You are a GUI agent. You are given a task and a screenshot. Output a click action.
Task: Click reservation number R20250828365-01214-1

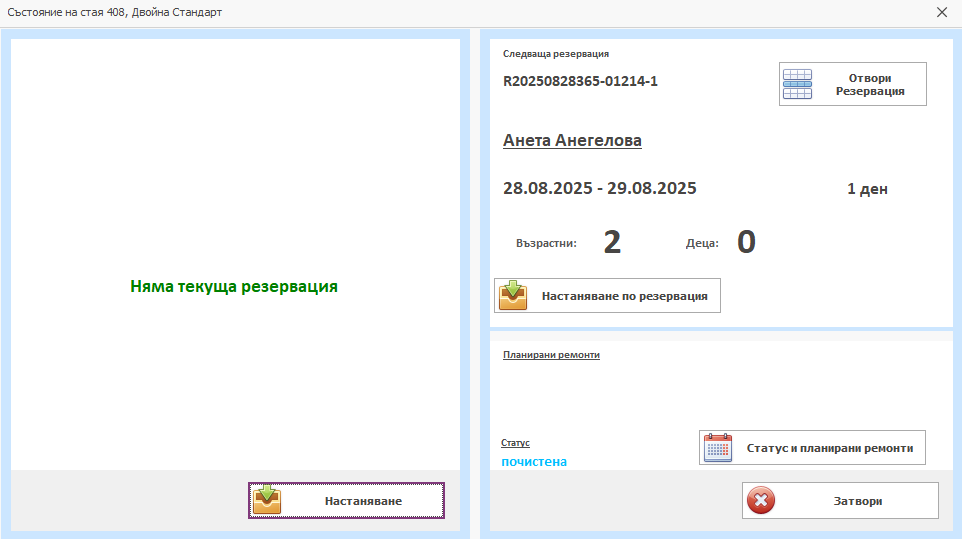tap(580, 81)
